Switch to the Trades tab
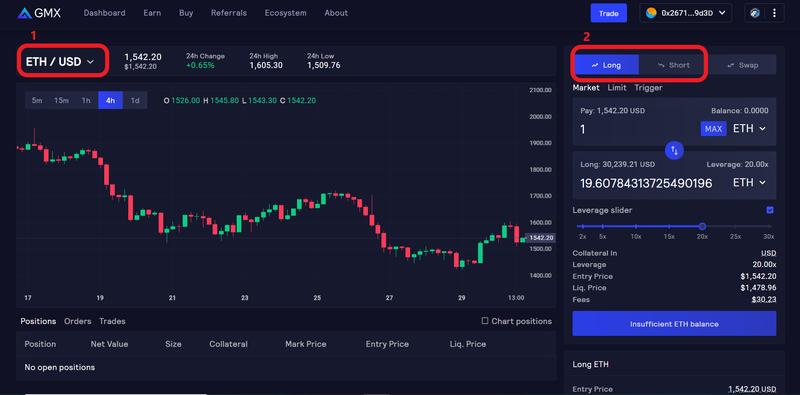800x395 pixels. [x=112, y=321]
